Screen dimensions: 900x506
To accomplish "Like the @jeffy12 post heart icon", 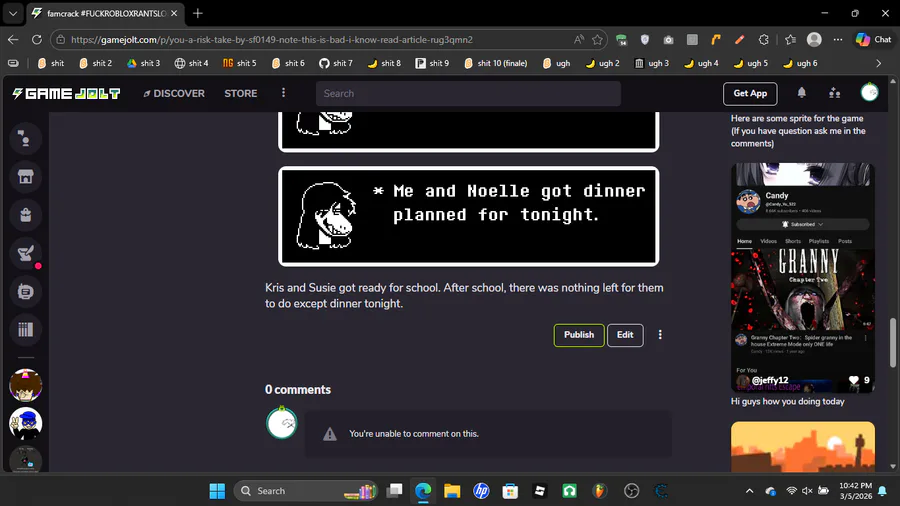I will 854,380.
